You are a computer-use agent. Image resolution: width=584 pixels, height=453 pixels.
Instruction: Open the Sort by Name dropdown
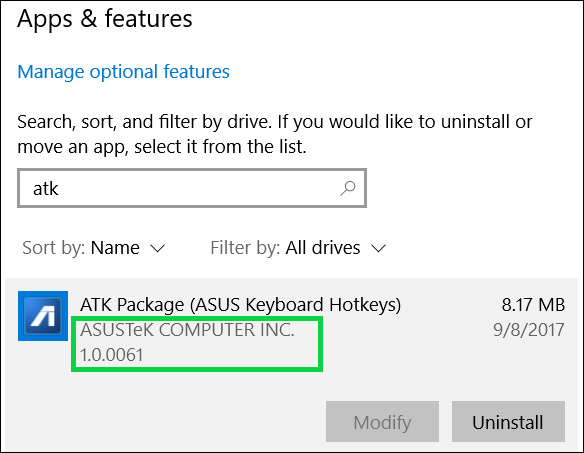coord(93,248)
